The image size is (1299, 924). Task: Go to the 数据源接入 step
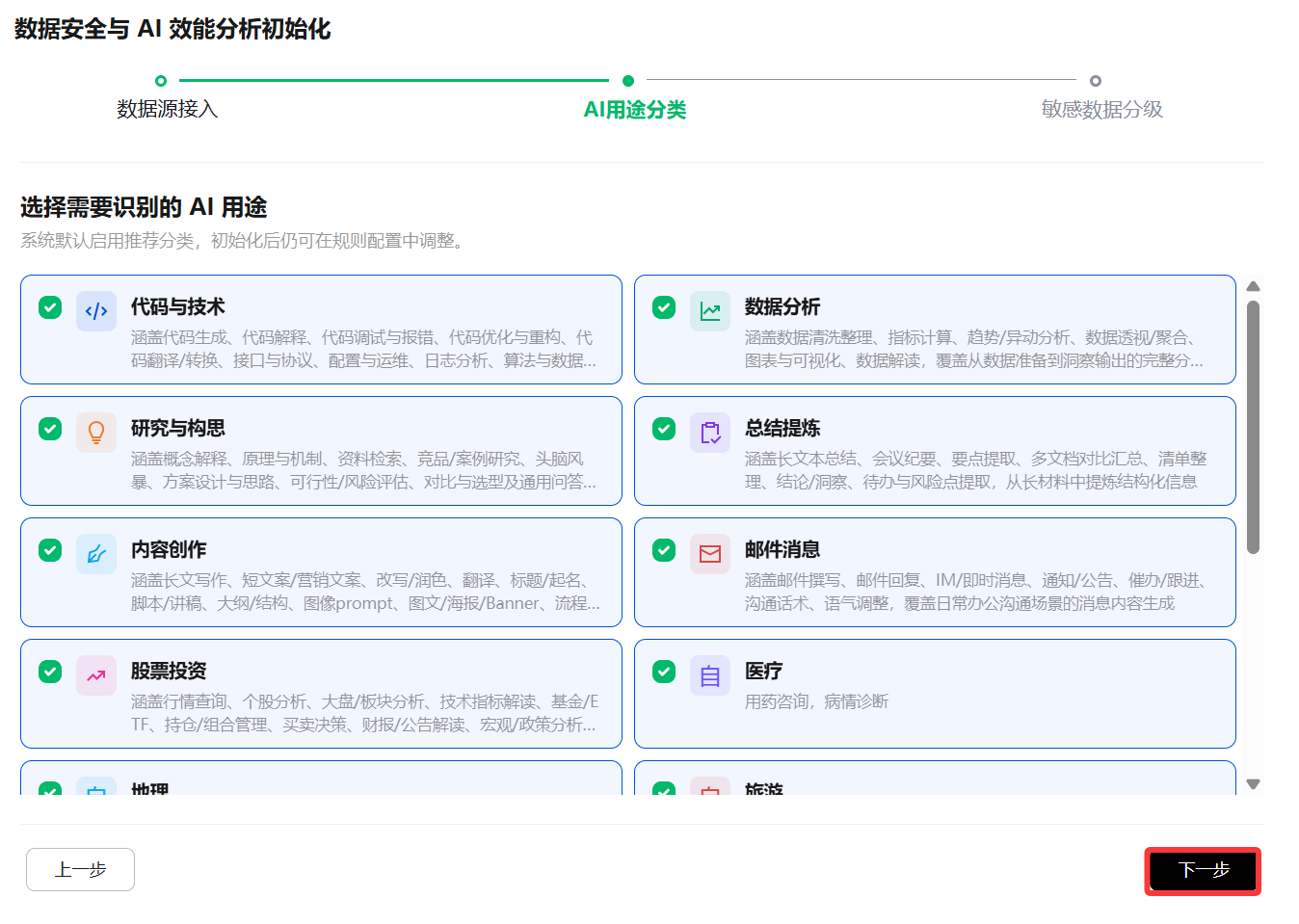pyautogui.click(x=167, y=109)
